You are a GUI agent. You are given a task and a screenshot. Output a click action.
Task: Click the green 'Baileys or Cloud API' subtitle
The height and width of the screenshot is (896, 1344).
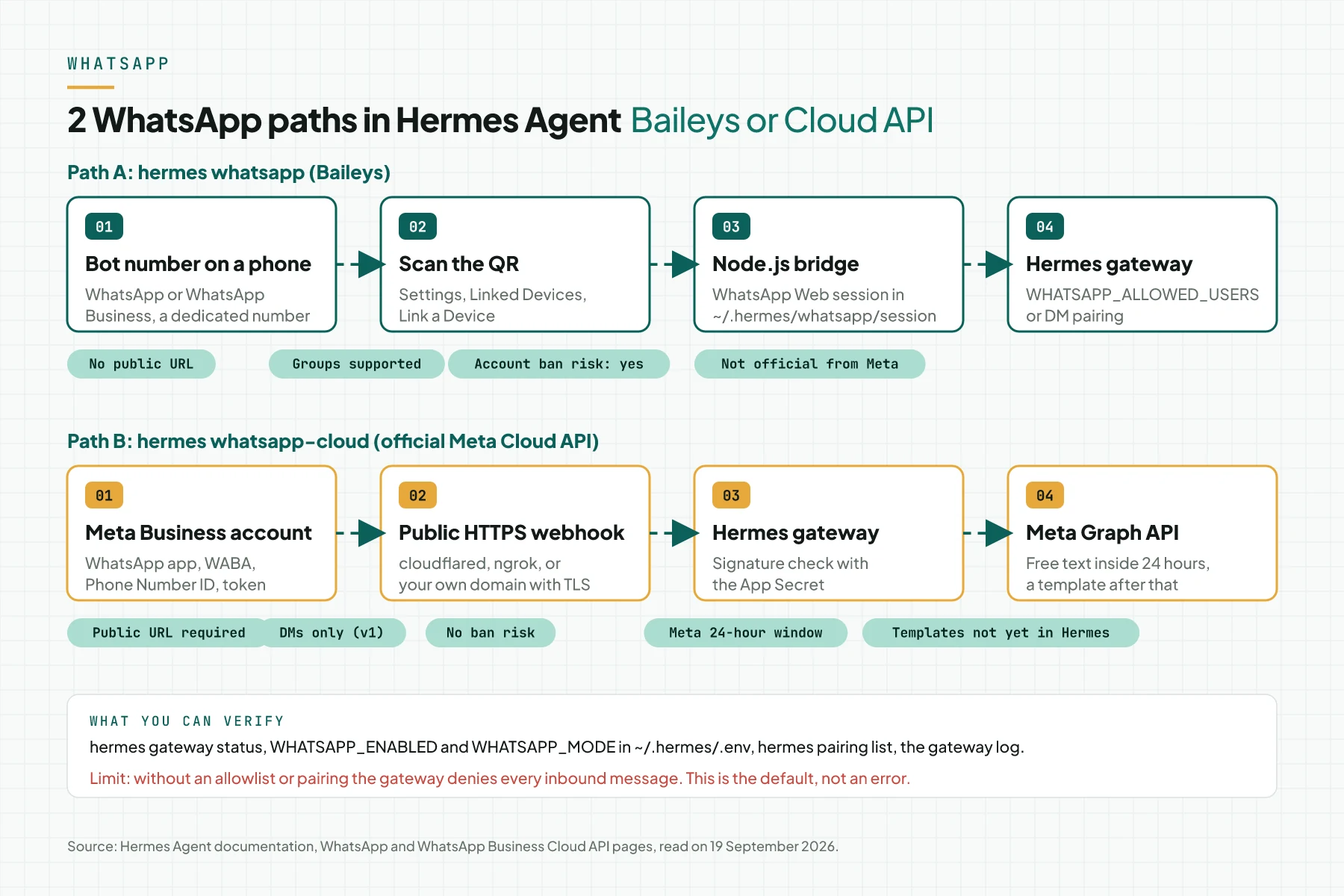(x=782, y=120)
